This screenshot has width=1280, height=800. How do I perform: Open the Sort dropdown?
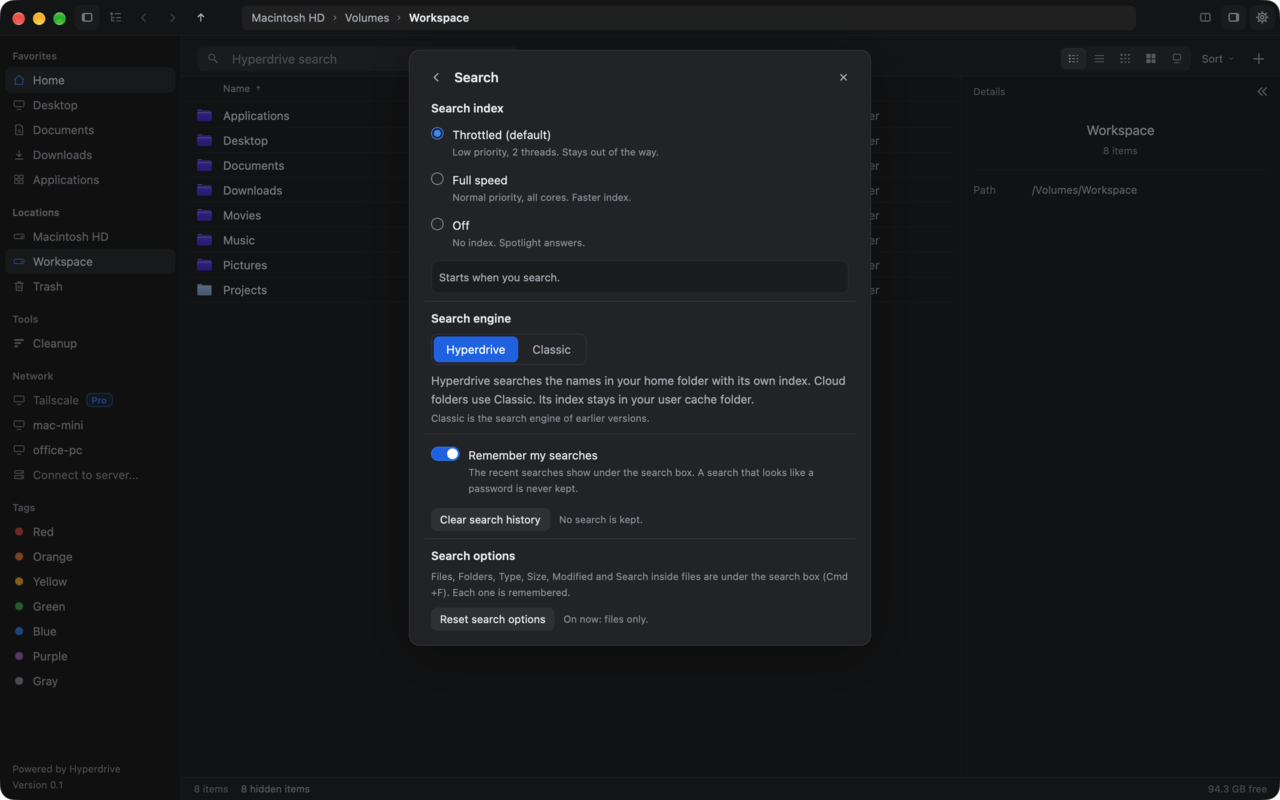tap(1218, 59)
